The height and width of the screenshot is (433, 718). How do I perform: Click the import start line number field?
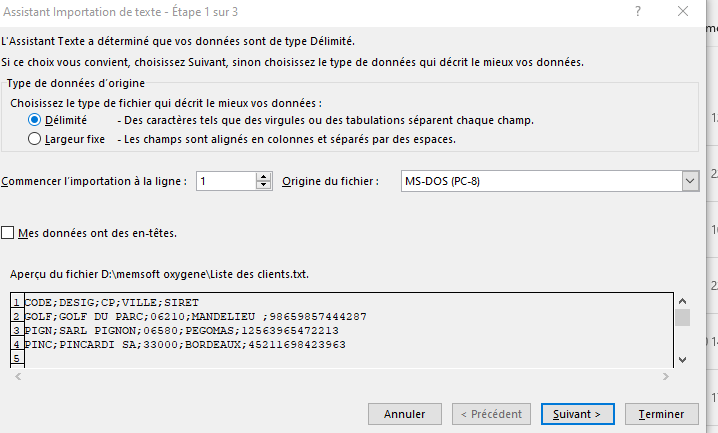(226, 181)
